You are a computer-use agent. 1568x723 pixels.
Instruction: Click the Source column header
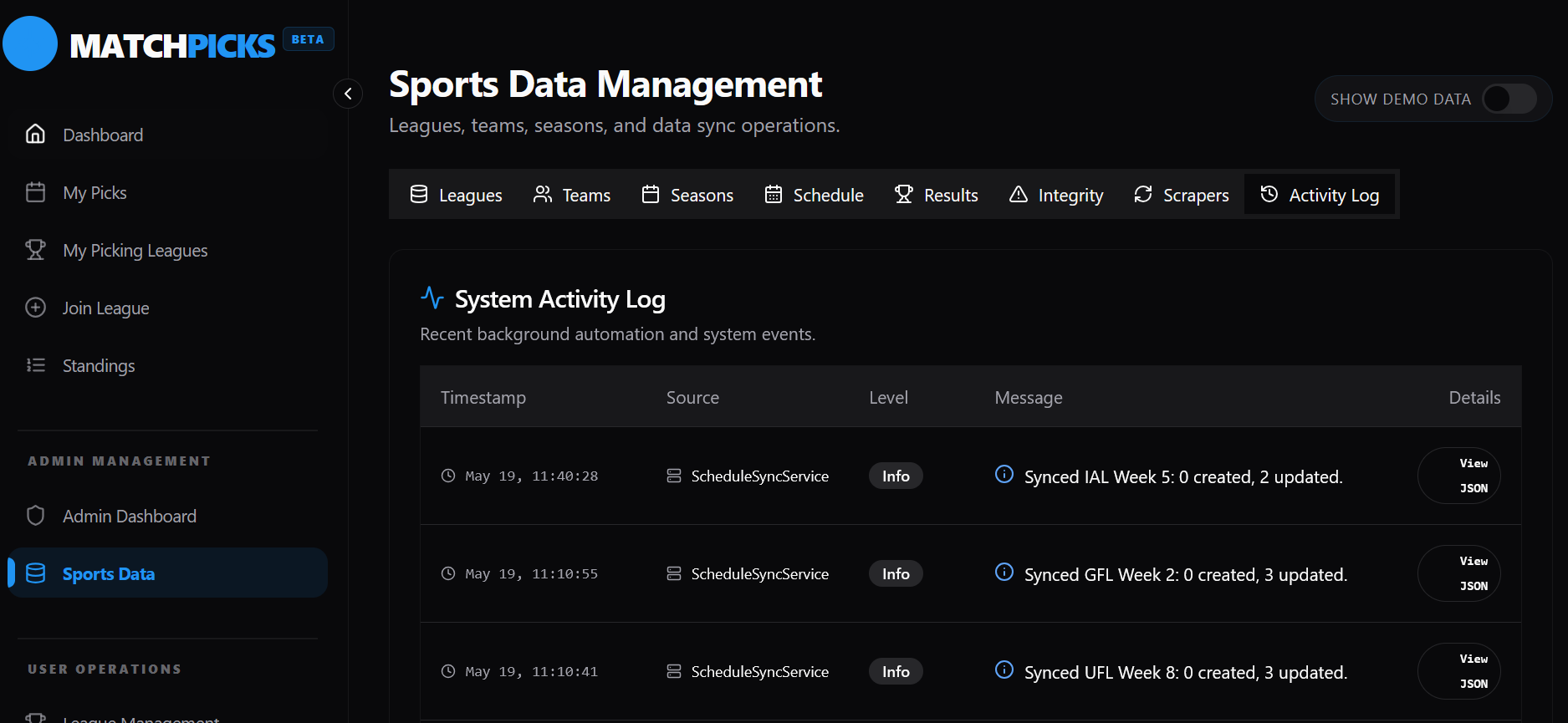692,398
